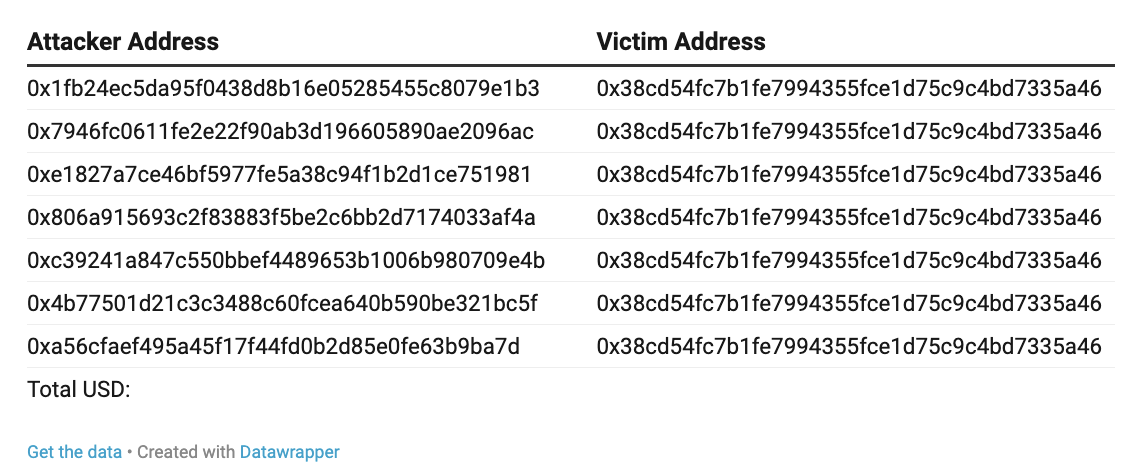Click the Created with footer text
The image size is (1126, 474).
186,452
